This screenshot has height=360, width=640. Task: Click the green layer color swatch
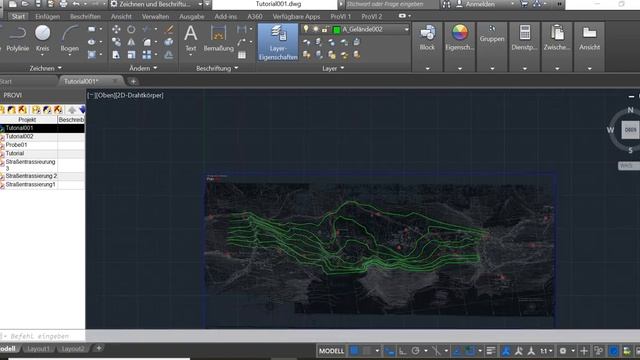[337, 29]
